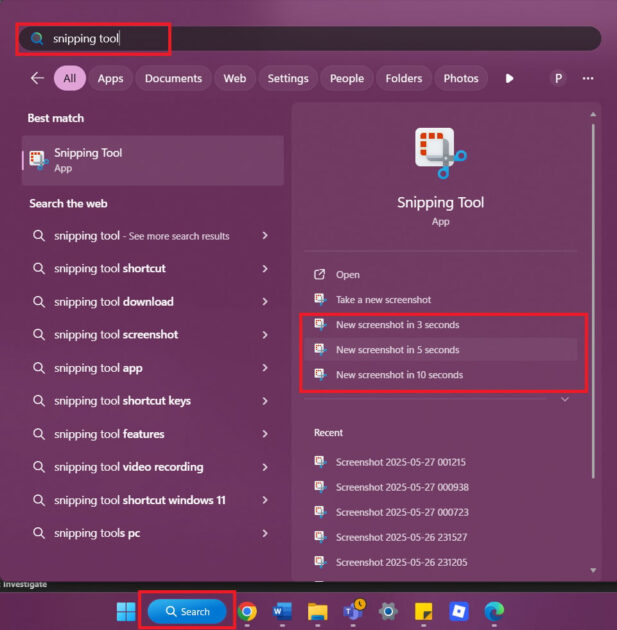Switch to the Apps filter tab

click(110, 78)
